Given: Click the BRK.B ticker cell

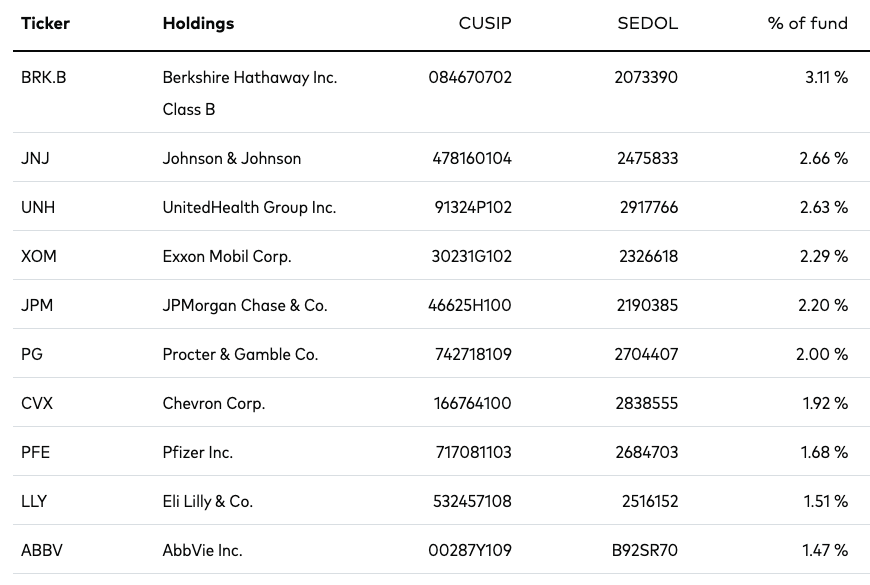Looking at the screenshot, I should click(43, 77).
